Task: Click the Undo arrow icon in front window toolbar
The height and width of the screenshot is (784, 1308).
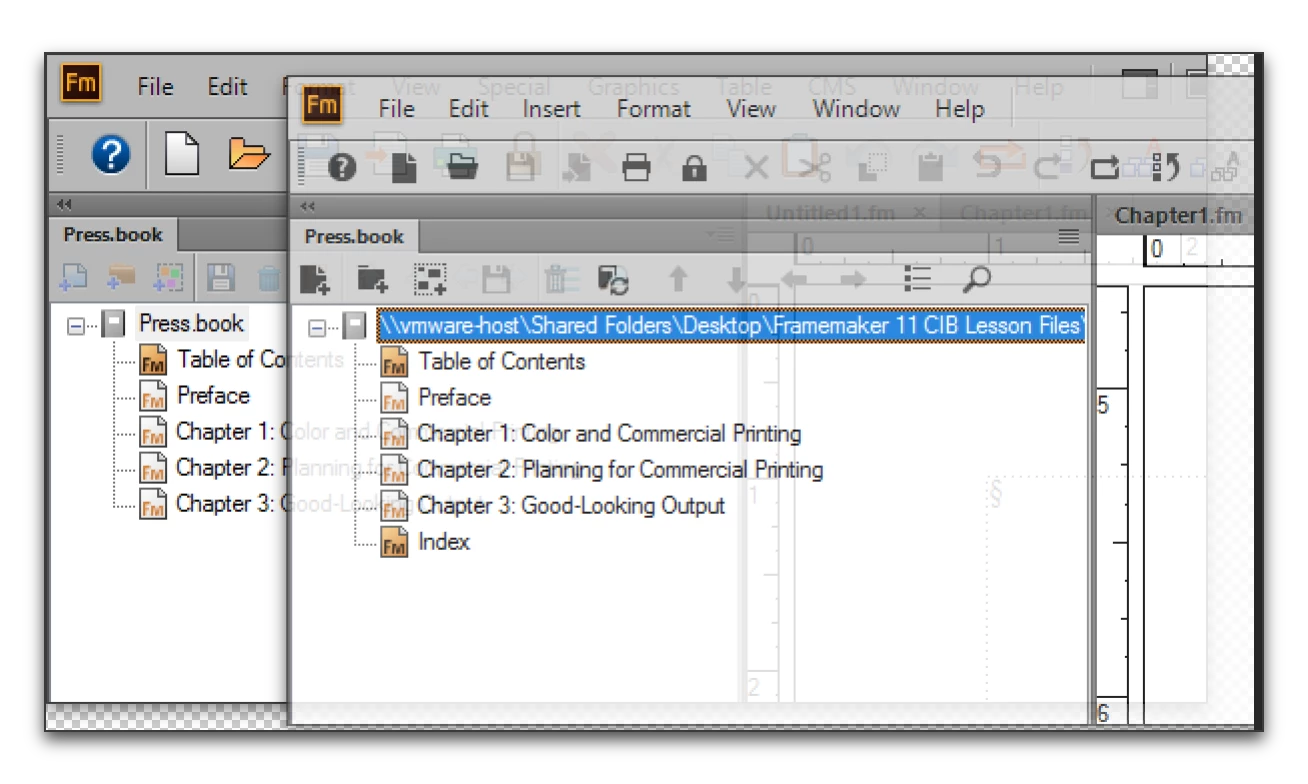Action: (x=989, y=167)
